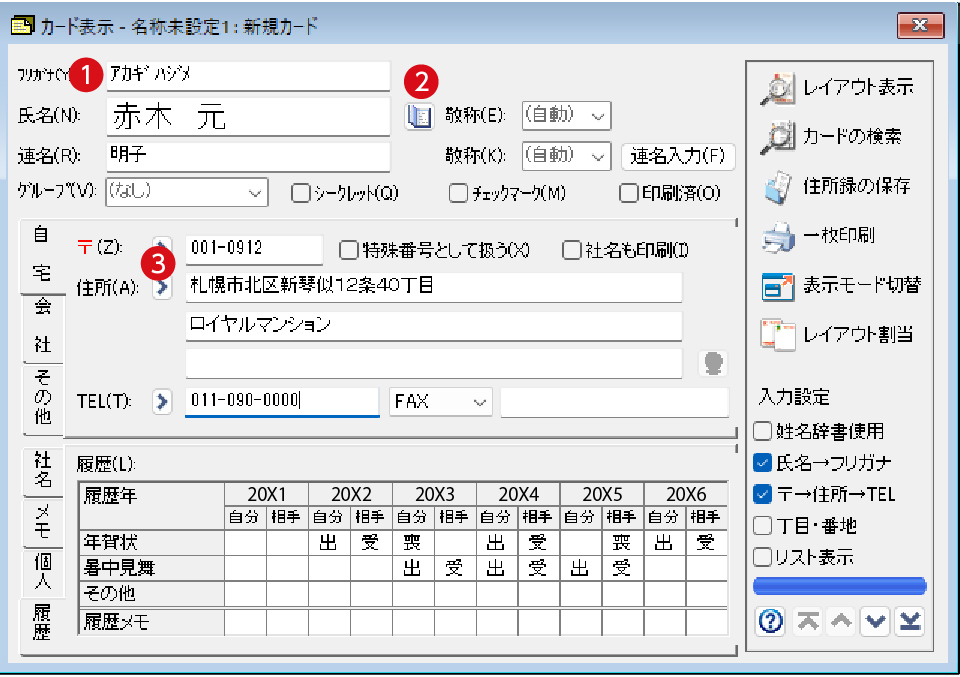Viewport: 960px width, 677px height.
Task: Click the light bulb icon near address fields
Action: [x=712, y=363]
